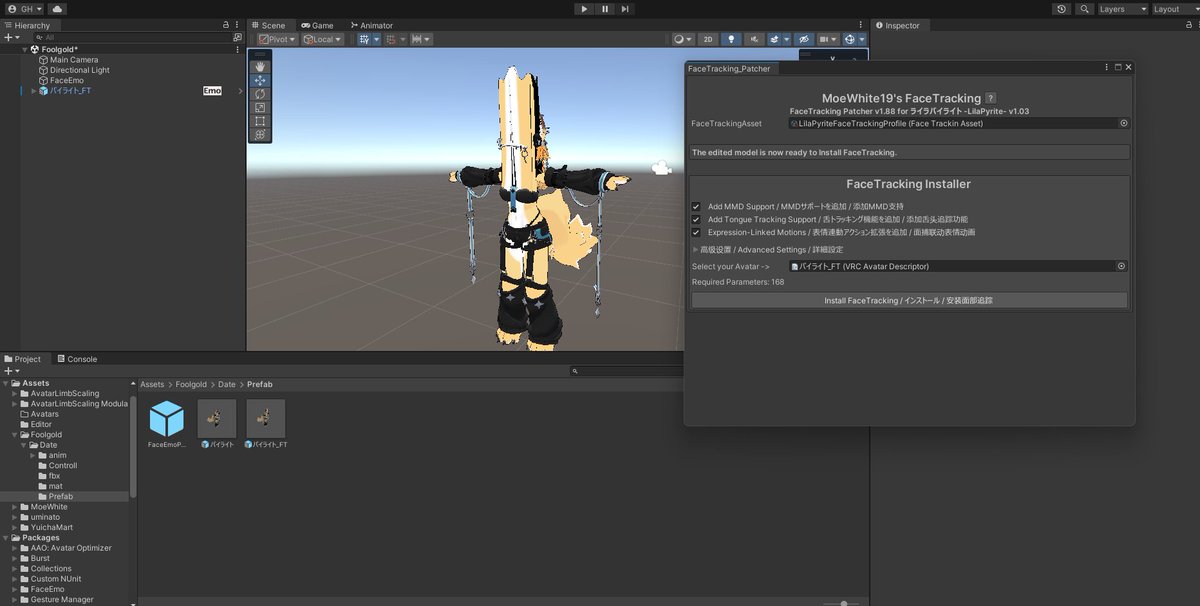This screenshot has width=1200, height=606.
Task: Toggle scene lighting bulb icon
Action: (x=731, y=39)
